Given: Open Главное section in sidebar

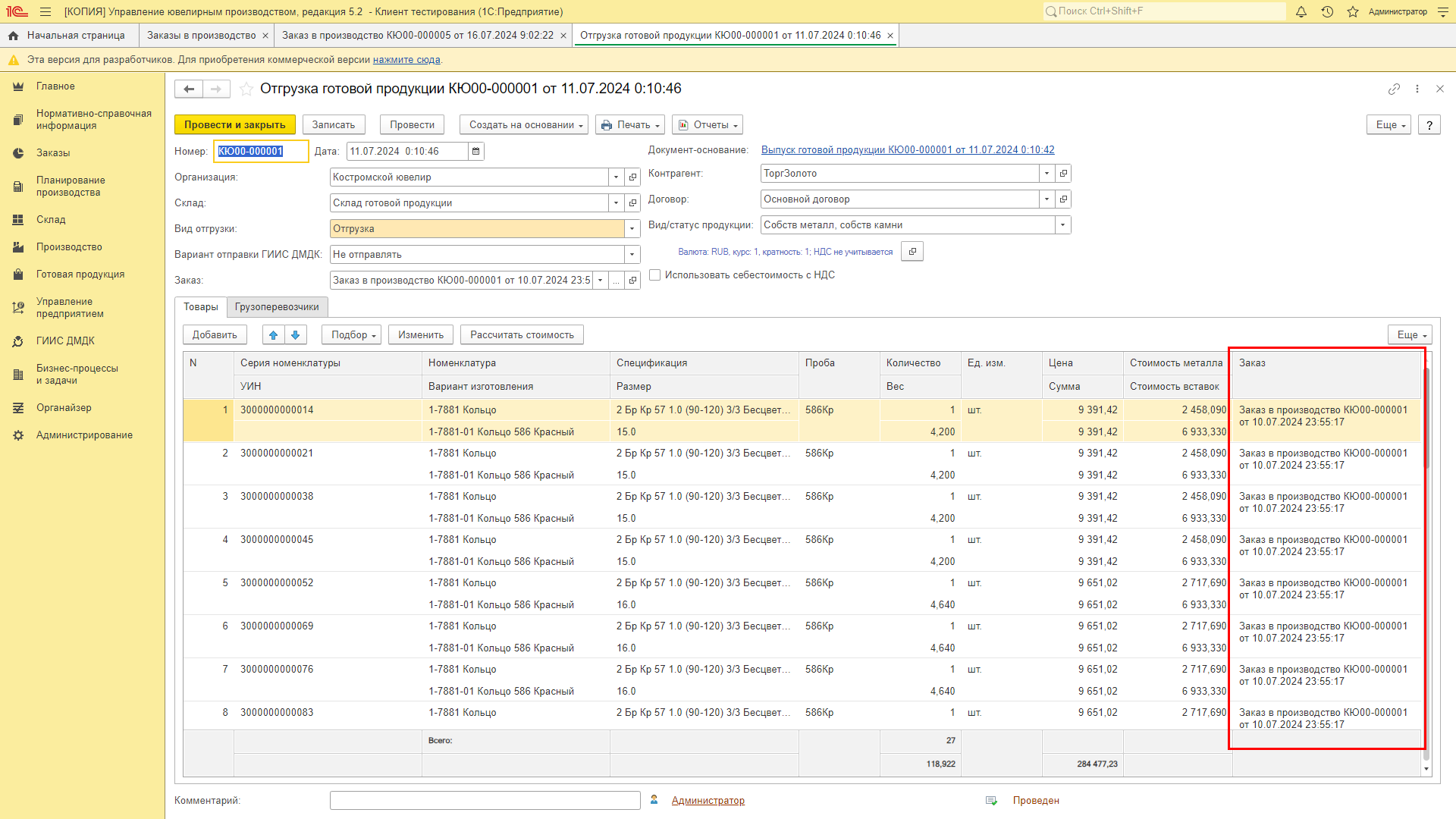Looking at the screenshot, I should point(55,86).
